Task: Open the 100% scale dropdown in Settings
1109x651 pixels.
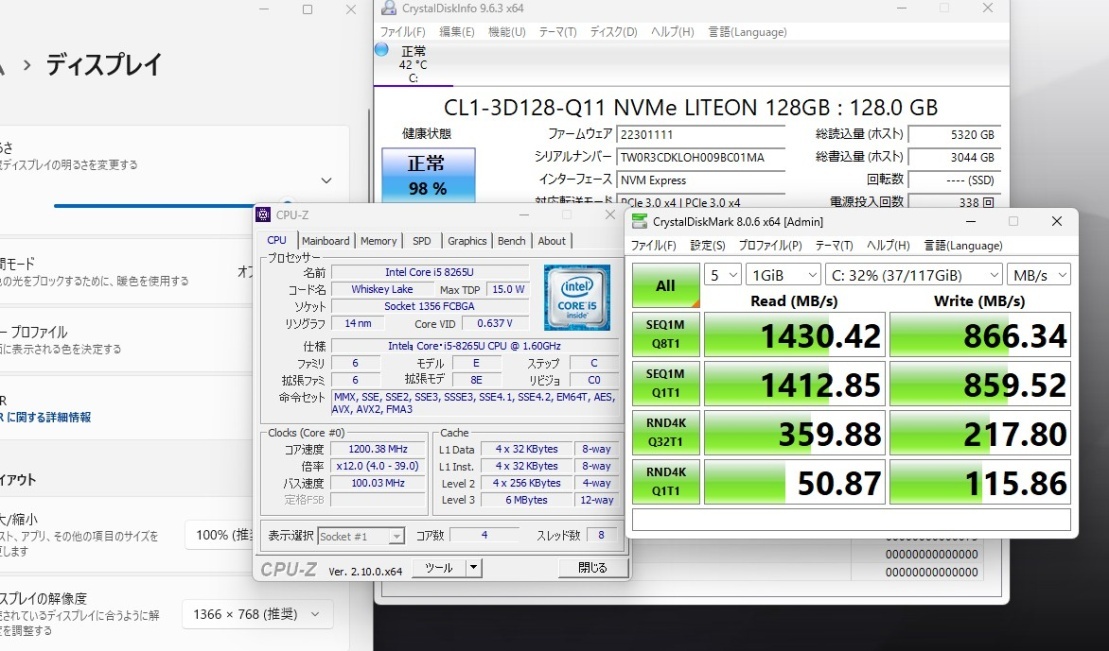Action: [219, 535]
